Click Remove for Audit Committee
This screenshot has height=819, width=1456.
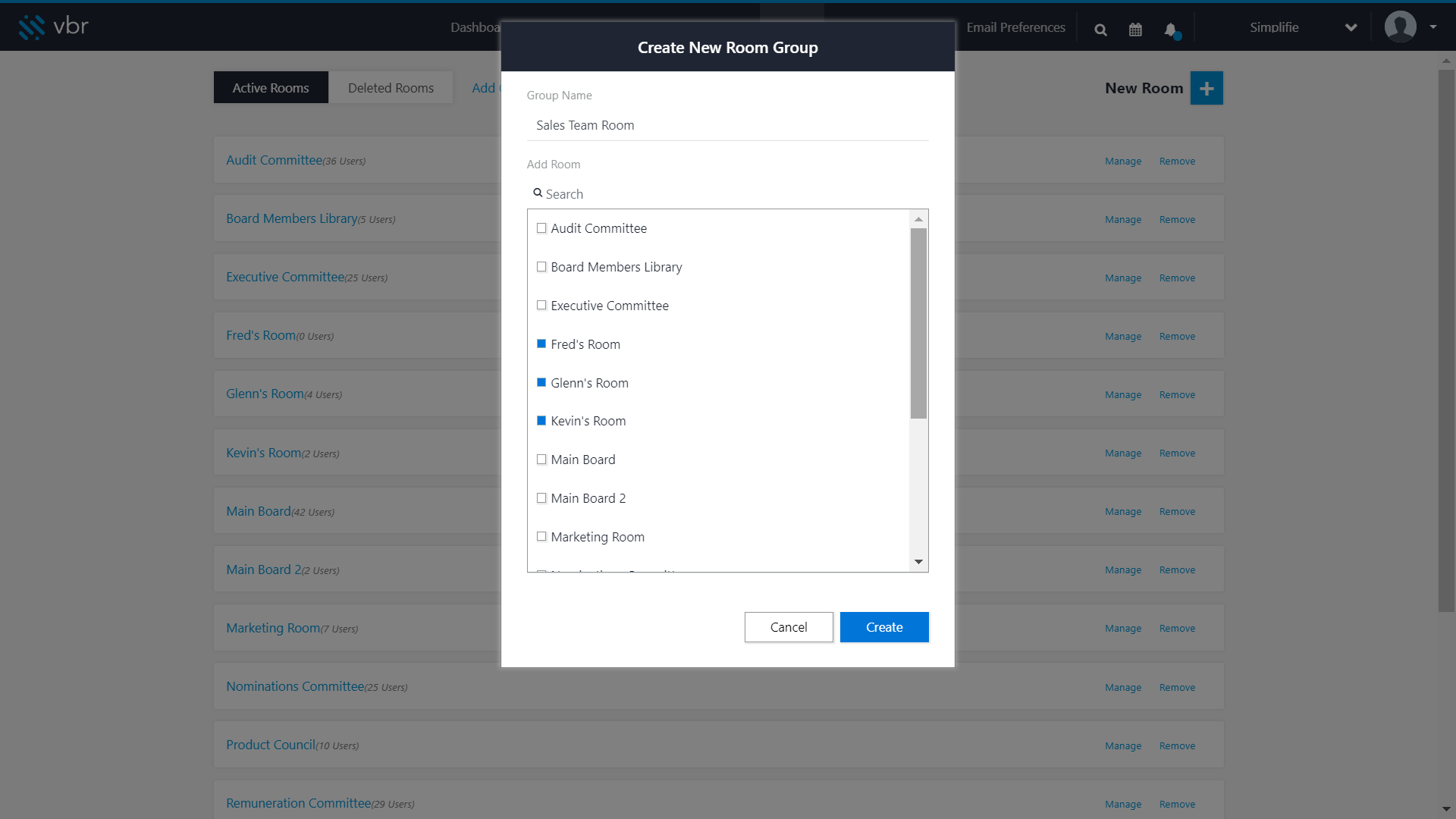1177,162
